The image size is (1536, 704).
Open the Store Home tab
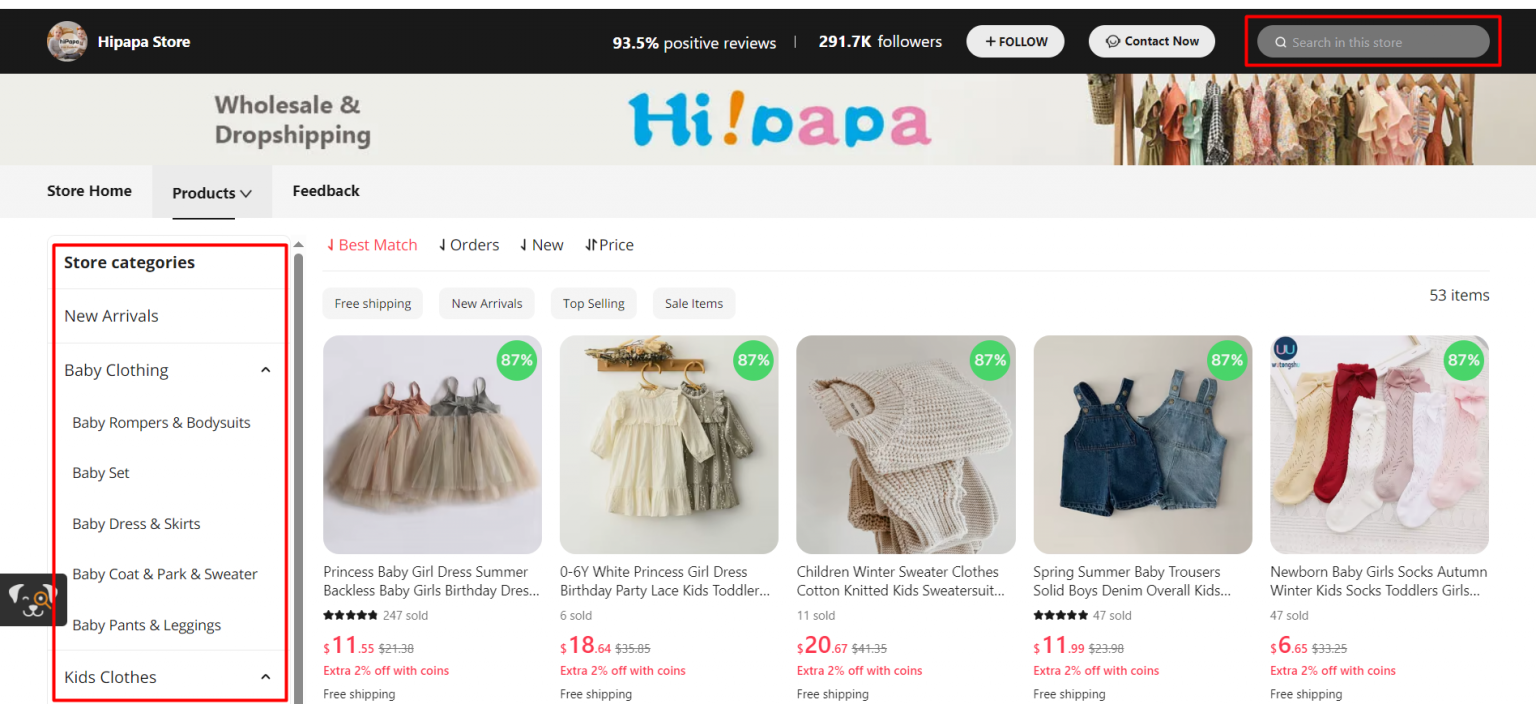pyautogui.click(x=89, y=191)
